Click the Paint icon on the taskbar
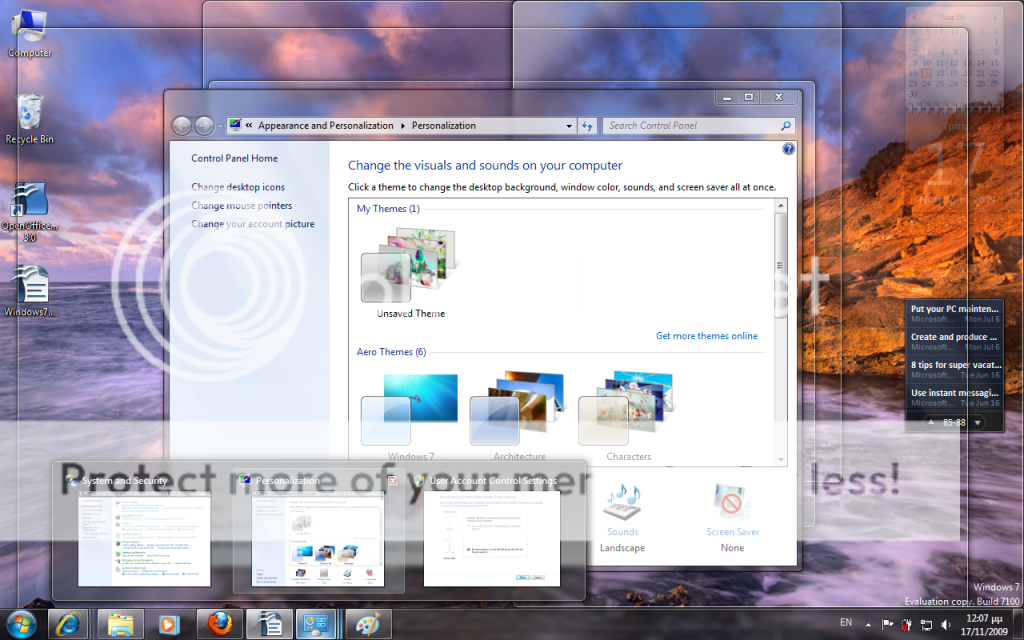The width and height of the screenshot is (1024, 640). coord(368,624)
